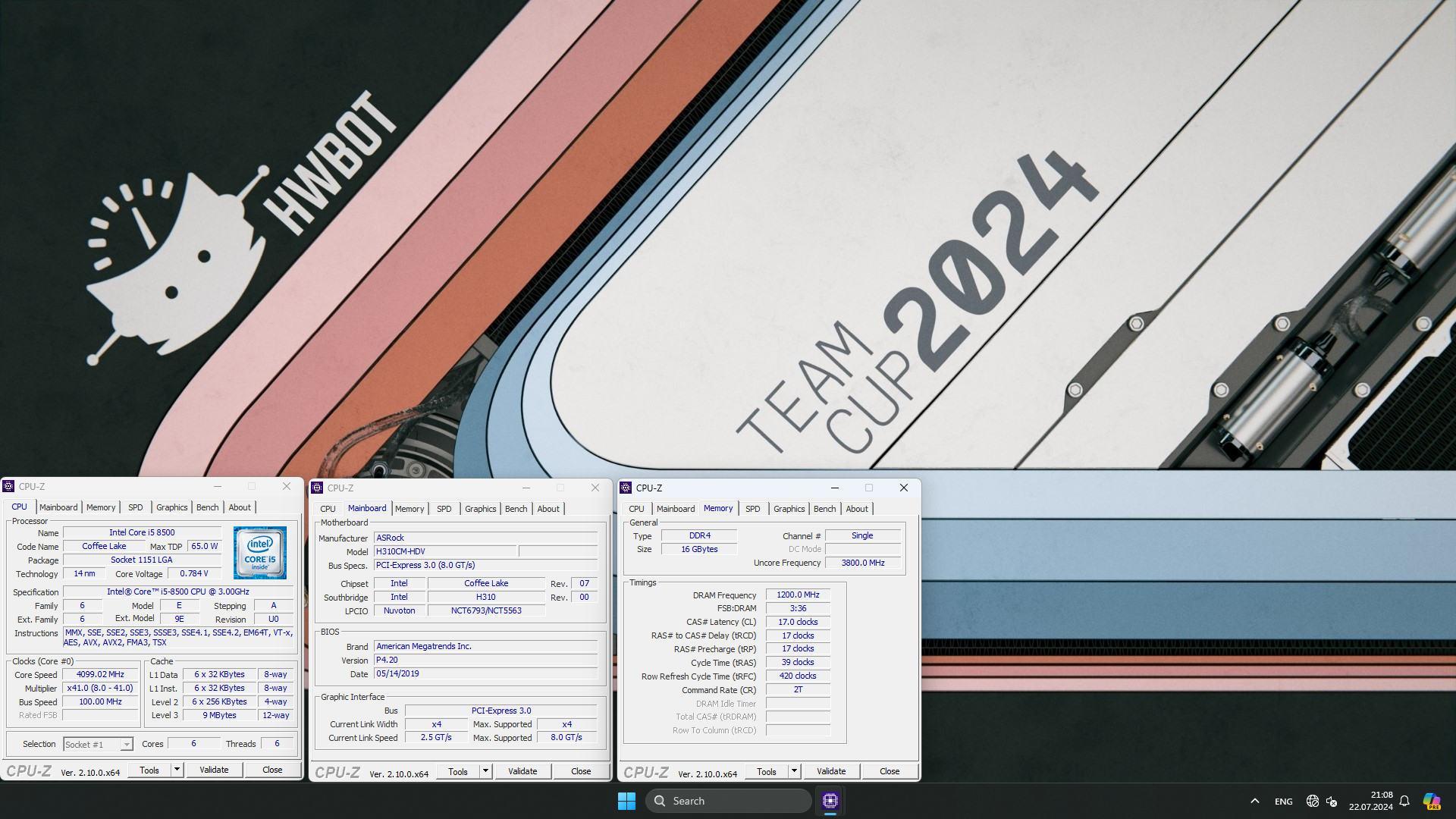
Task: Open Graphics tab in the middle CPU-Z window
Action: (x=481, y=509)
